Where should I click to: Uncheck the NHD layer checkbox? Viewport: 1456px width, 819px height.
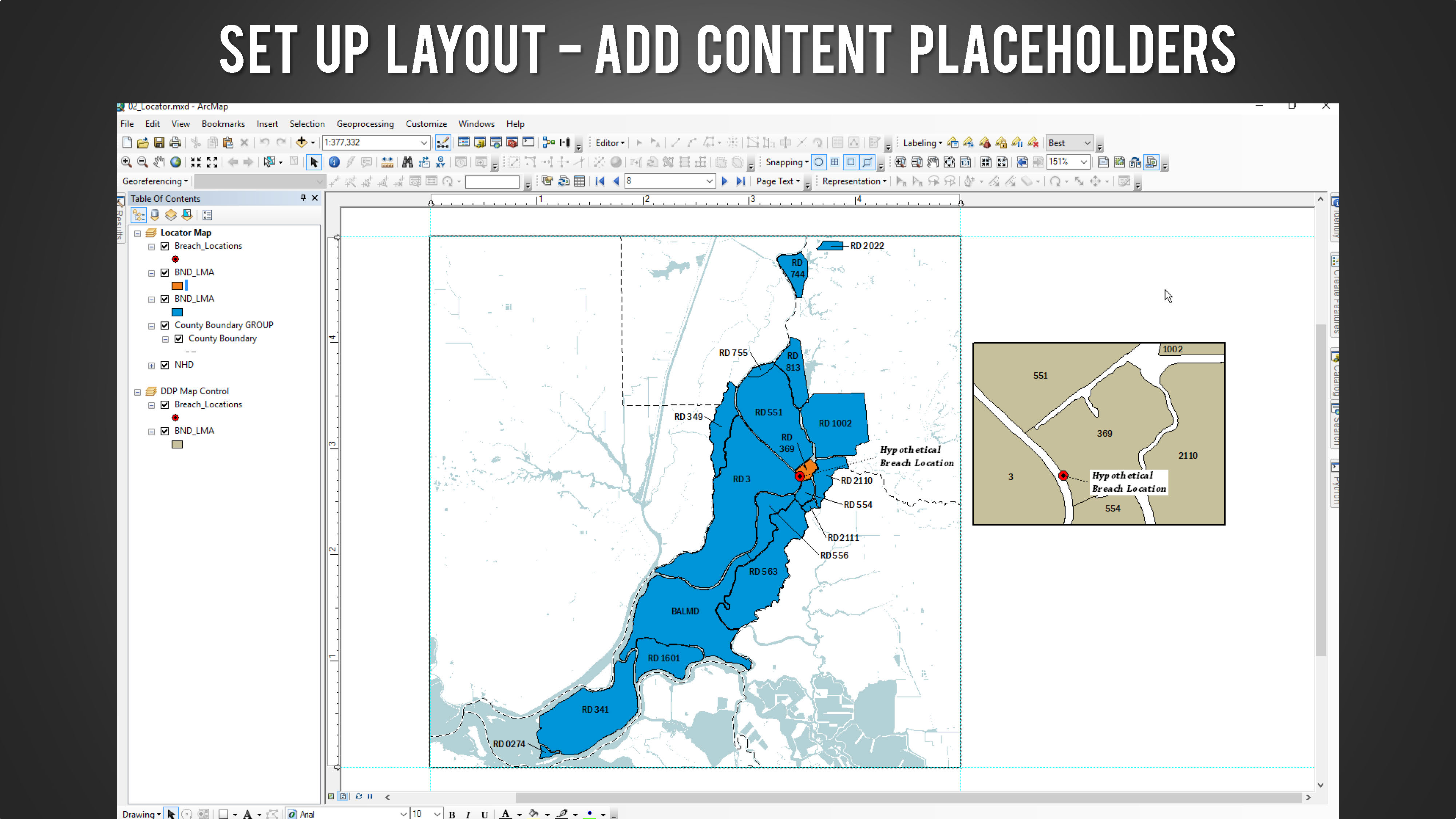point(165,365)
